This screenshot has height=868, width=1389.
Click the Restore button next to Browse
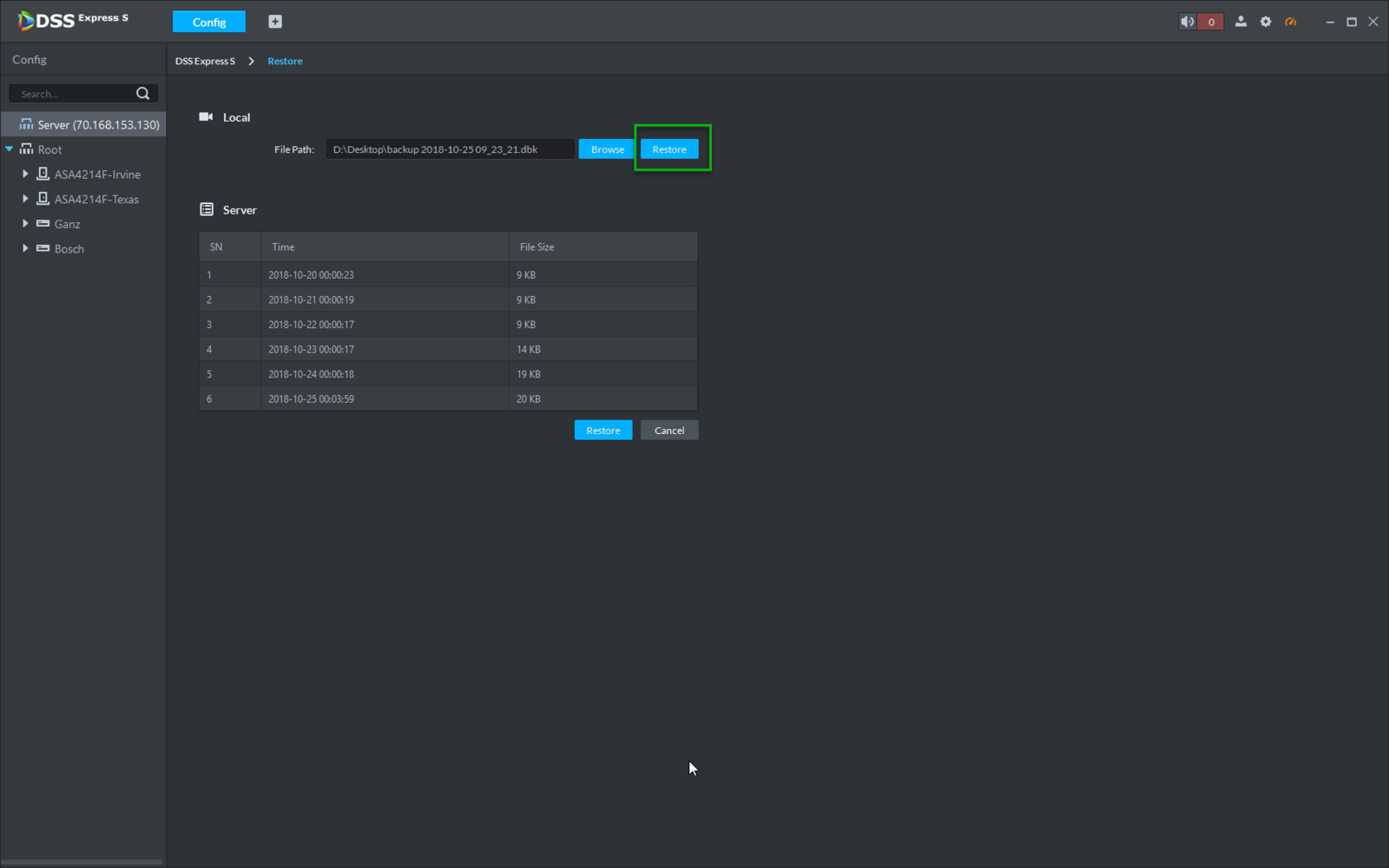click(x=668, y=149)
